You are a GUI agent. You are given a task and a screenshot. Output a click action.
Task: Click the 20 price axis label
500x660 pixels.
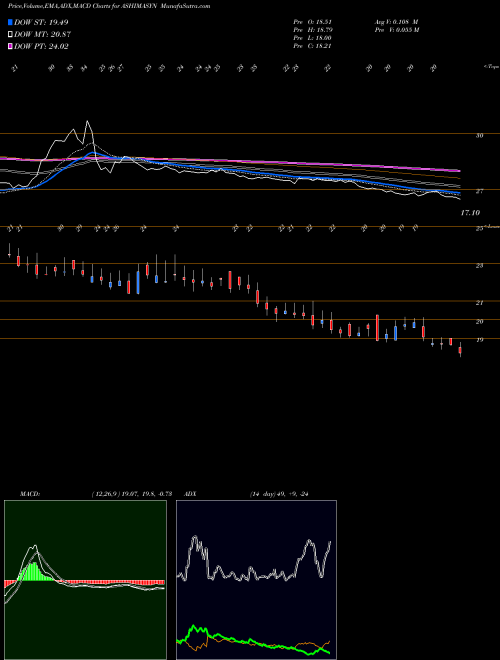click(x=479, y=322)
